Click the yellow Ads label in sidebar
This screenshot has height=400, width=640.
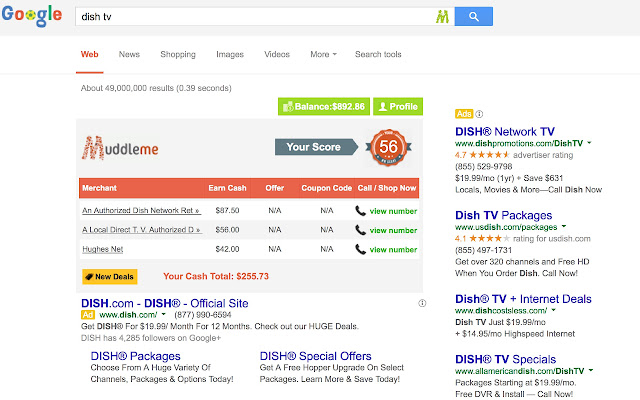click(x=464, y=114)
